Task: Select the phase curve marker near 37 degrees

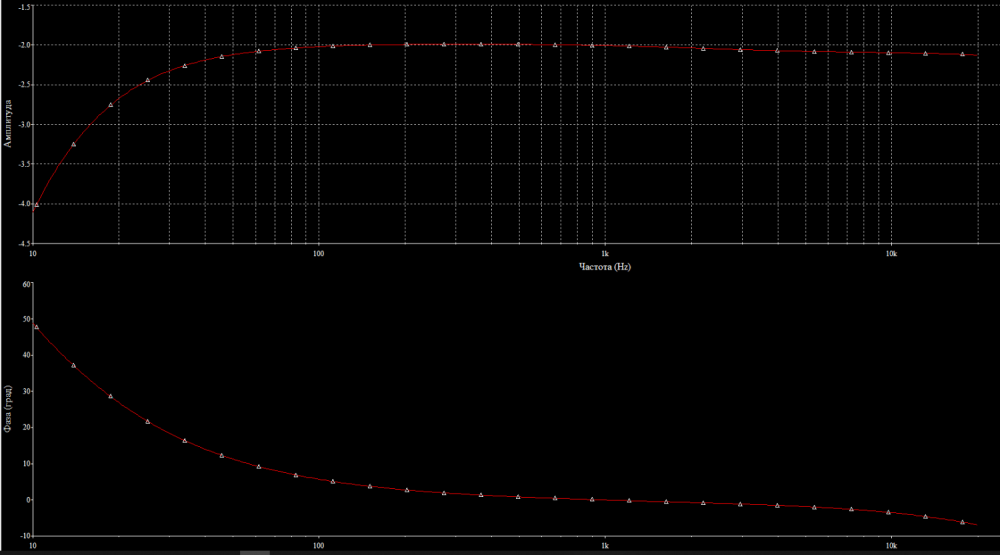Action: pyautogui.click(x=73, y=365)
